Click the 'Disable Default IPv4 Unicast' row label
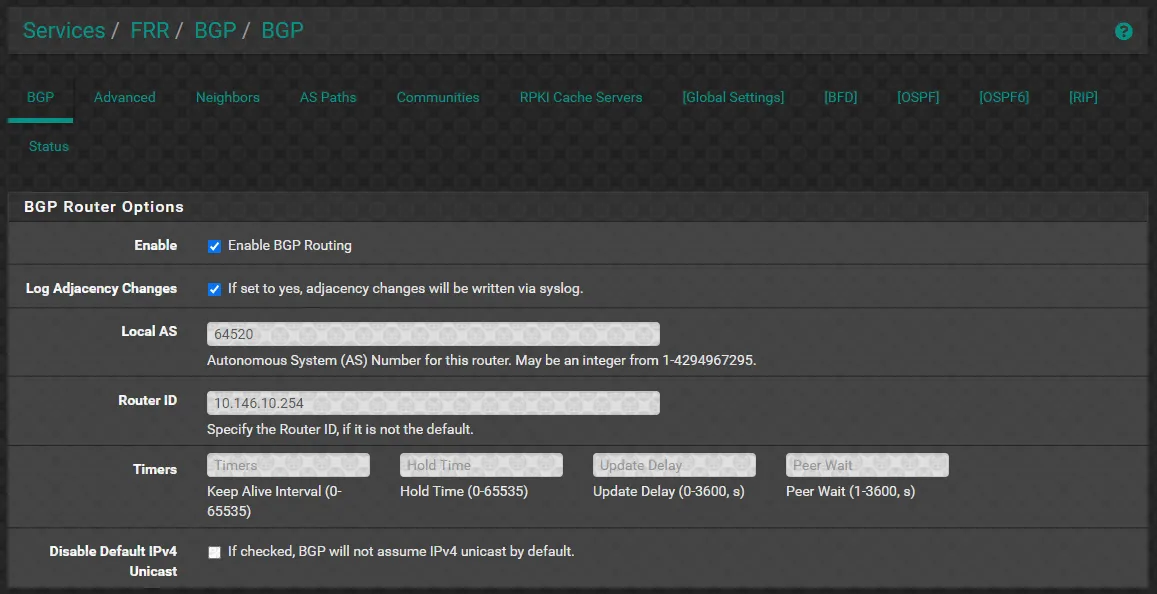Image resolution: width=1157 pixels, height=594 pixels. click(x=114, y=561)
